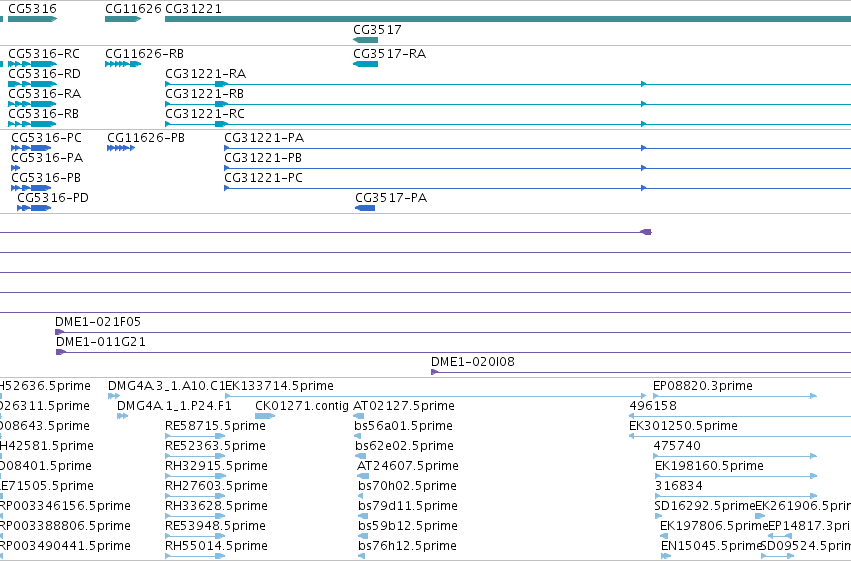Viewport: 851px width, 561px height.
Task: Select EST bs59b12.5prime
Action: pyautogui.click(x=408, y=526)
